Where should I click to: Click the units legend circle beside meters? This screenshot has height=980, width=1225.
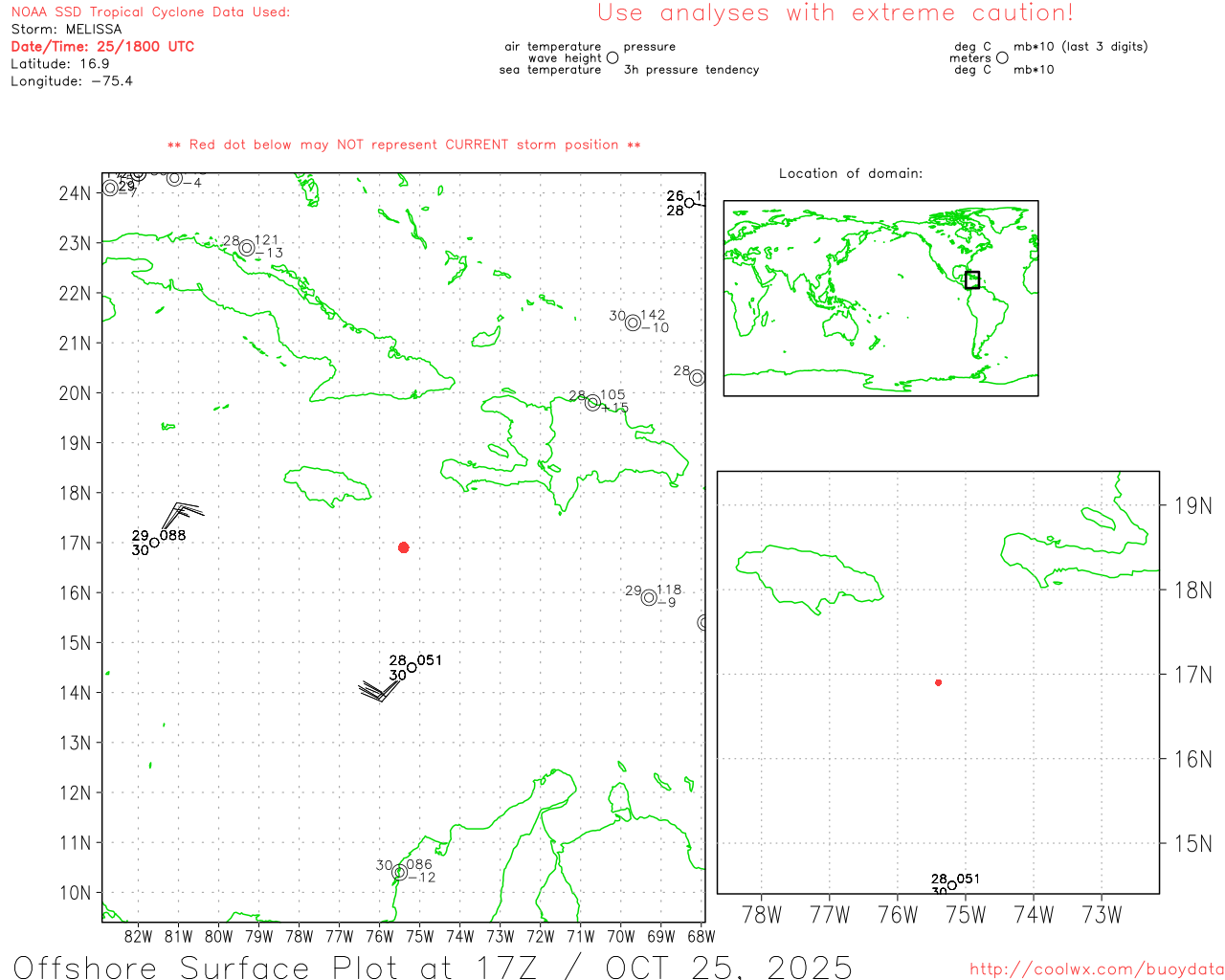pos(1002,58)
